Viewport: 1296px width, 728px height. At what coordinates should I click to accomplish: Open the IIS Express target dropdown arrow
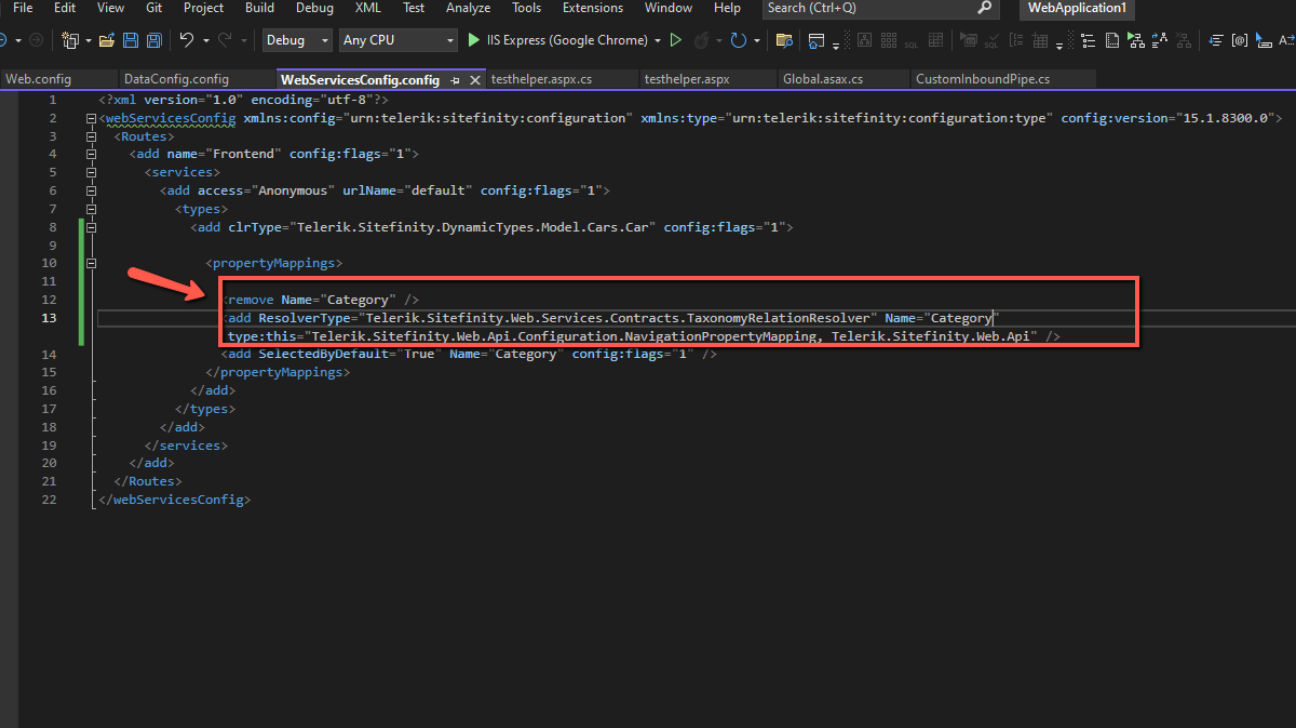[x=657, y=40]
